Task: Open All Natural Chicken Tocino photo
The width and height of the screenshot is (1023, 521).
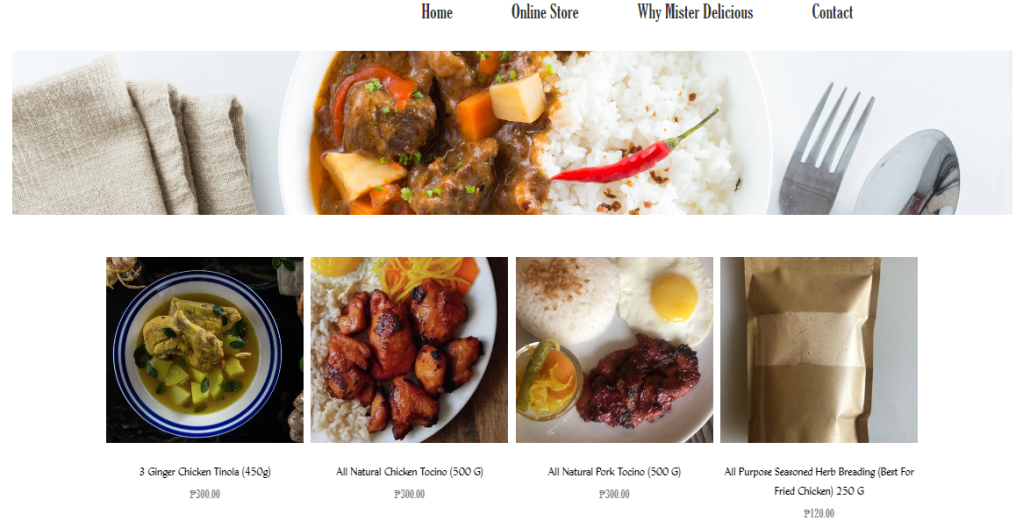Action: 409,350
